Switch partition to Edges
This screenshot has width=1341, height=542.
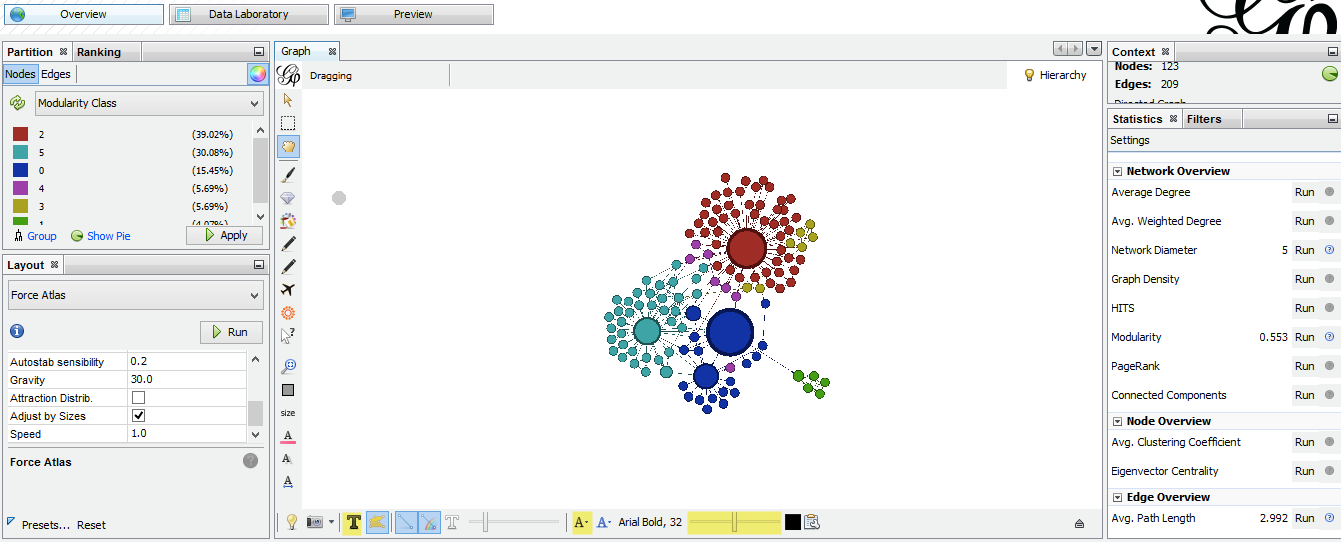pos(56,74)
